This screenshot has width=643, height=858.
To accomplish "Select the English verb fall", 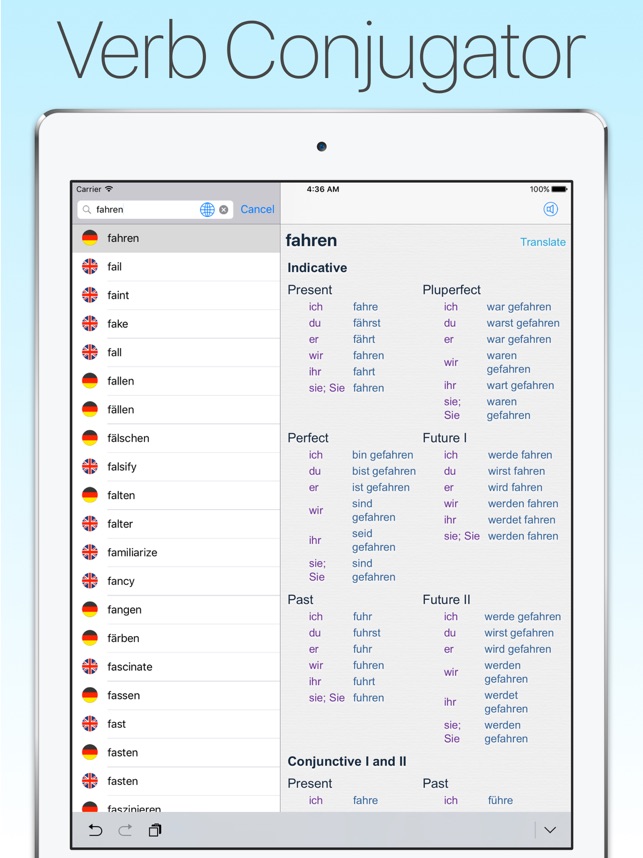I will tap(176, 352).
